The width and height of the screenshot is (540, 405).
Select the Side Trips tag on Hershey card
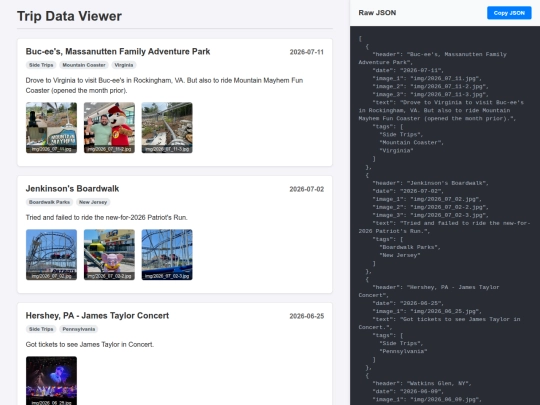click(x=41, y=329)
